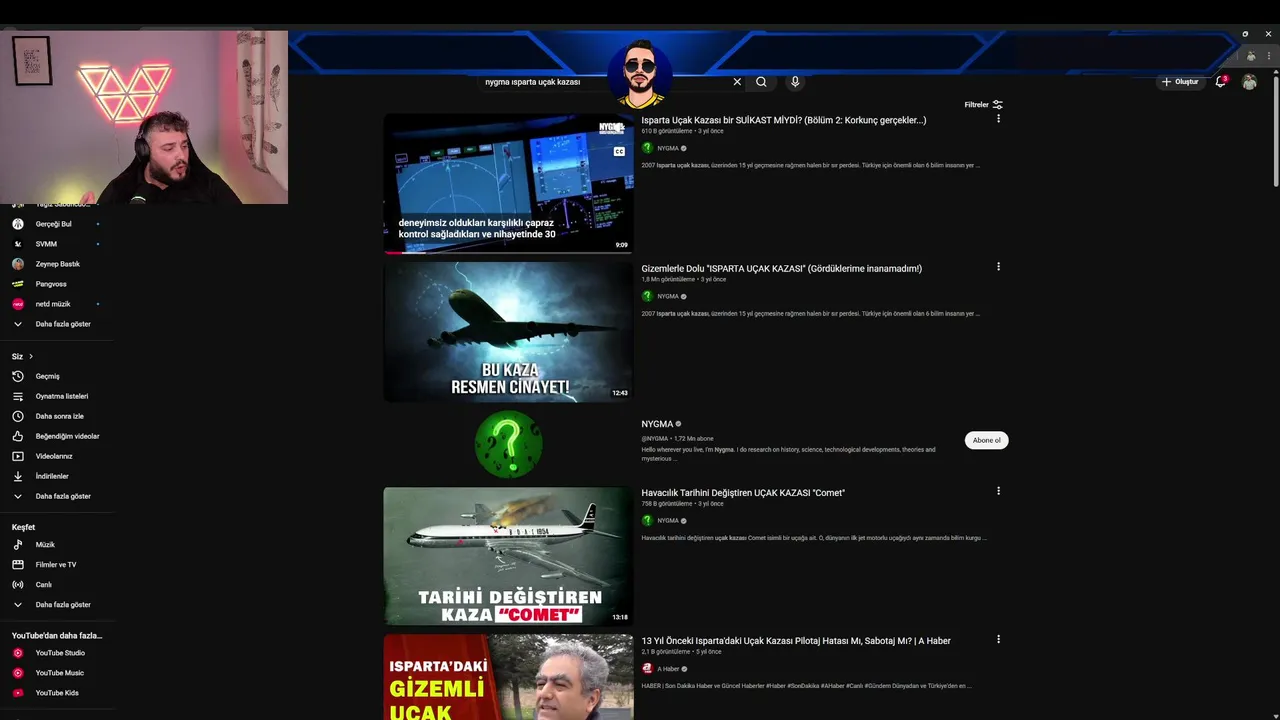Play ISPARTA'DAKİ GİZEMLİ UÇAK thumbnail
The image size is (1280, 720).
point(508,677)
